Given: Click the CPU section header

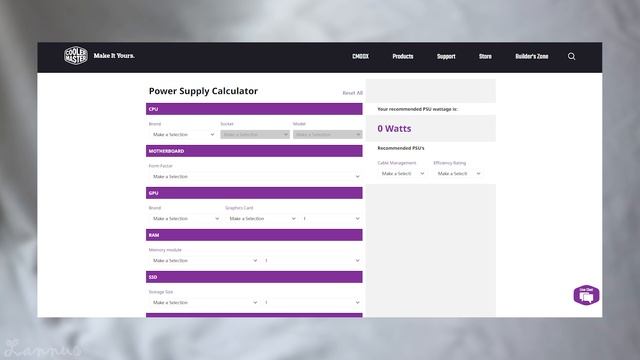Looking at the screenshot, I should (254, 109).
